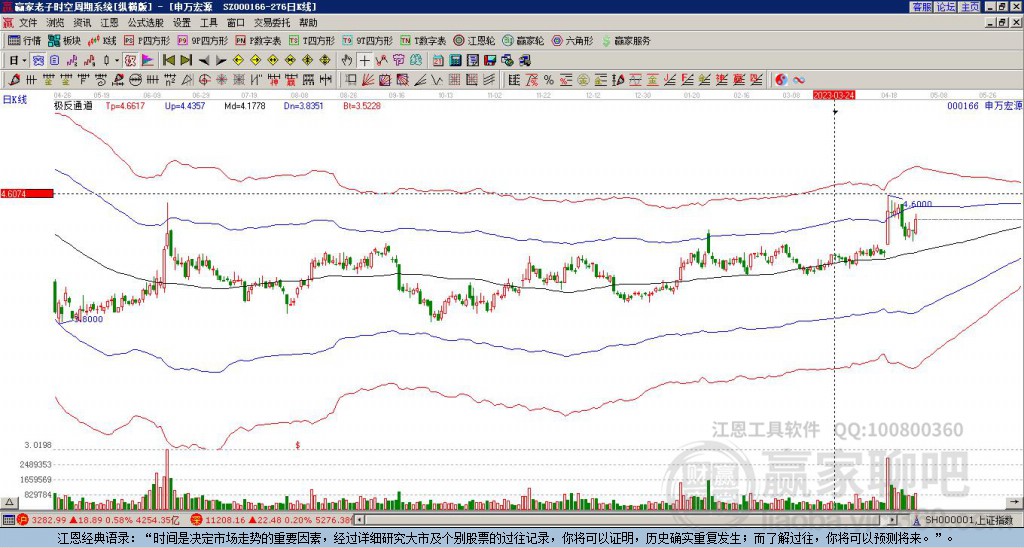Screen dimensions: 1024x548
Task: Open the 9P四方形 tool
Action: pyautogui.click(x=202, y=40)
